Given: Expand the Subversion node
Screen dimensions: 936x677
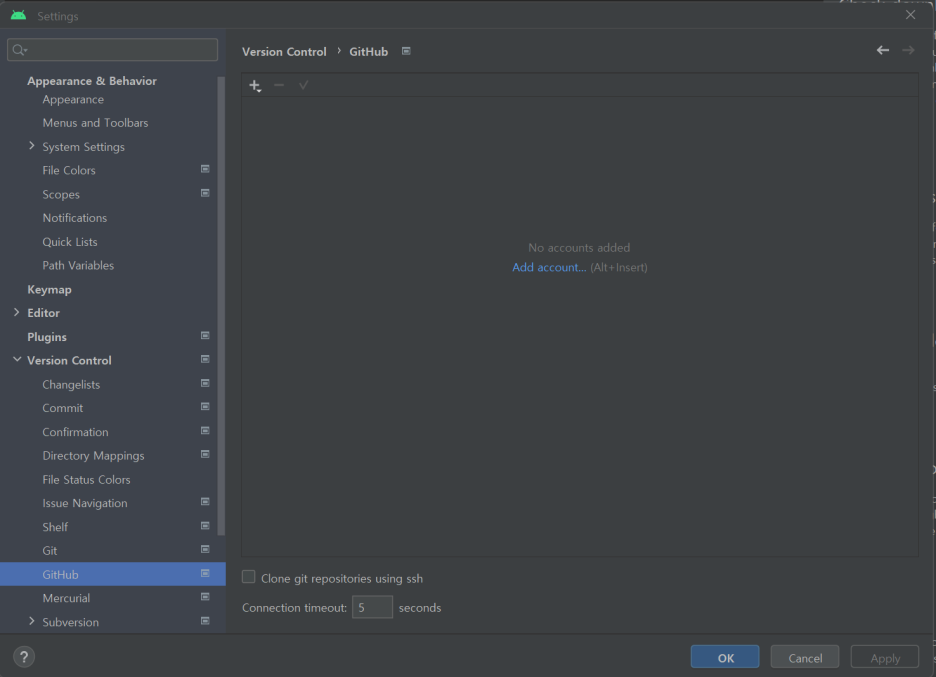Looking at the screenshot, I should (32, 621).
